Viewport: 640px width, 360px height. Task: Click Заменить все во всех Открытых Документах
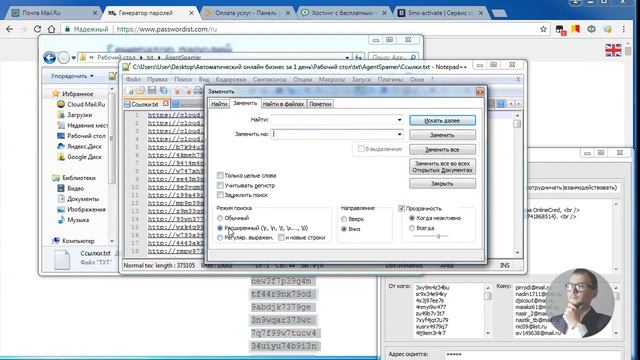point(442,167)
